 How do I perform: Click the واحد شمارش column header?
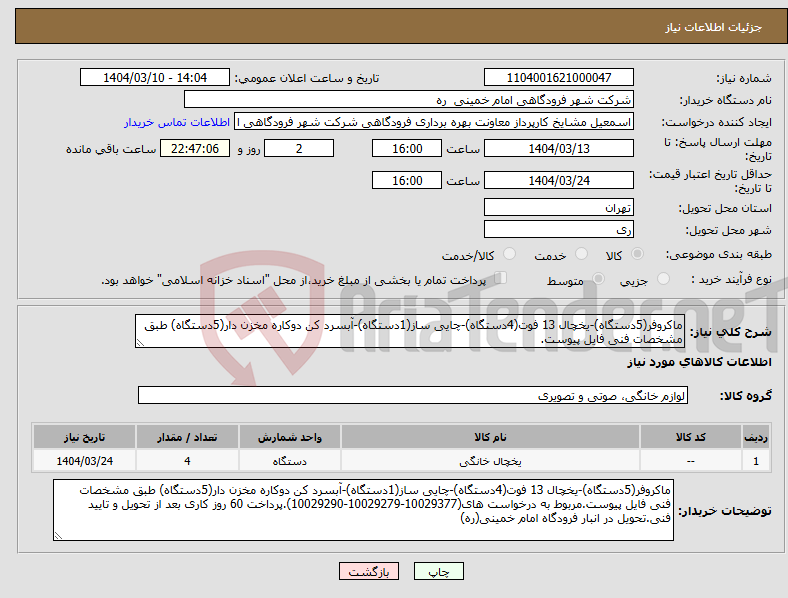pyautogui.click(x=290, y=437)
